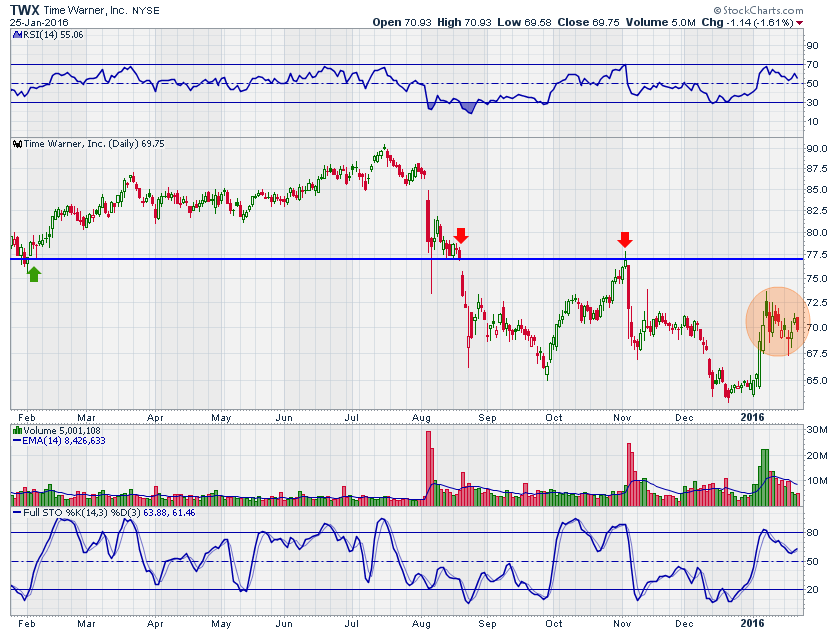The image size is (834, 630).
Task: Click the Nov label under the price panel
Action: click(622, 418)
